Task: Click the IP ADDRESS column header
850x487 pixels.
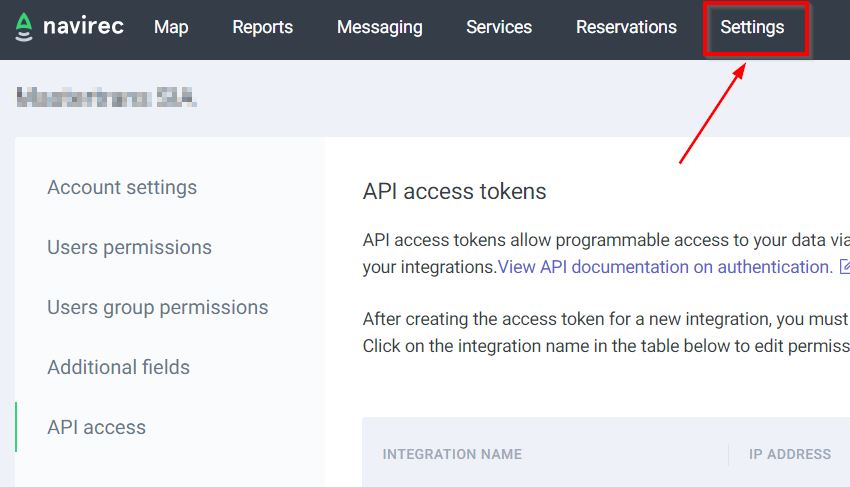Action: coord(790,454)
